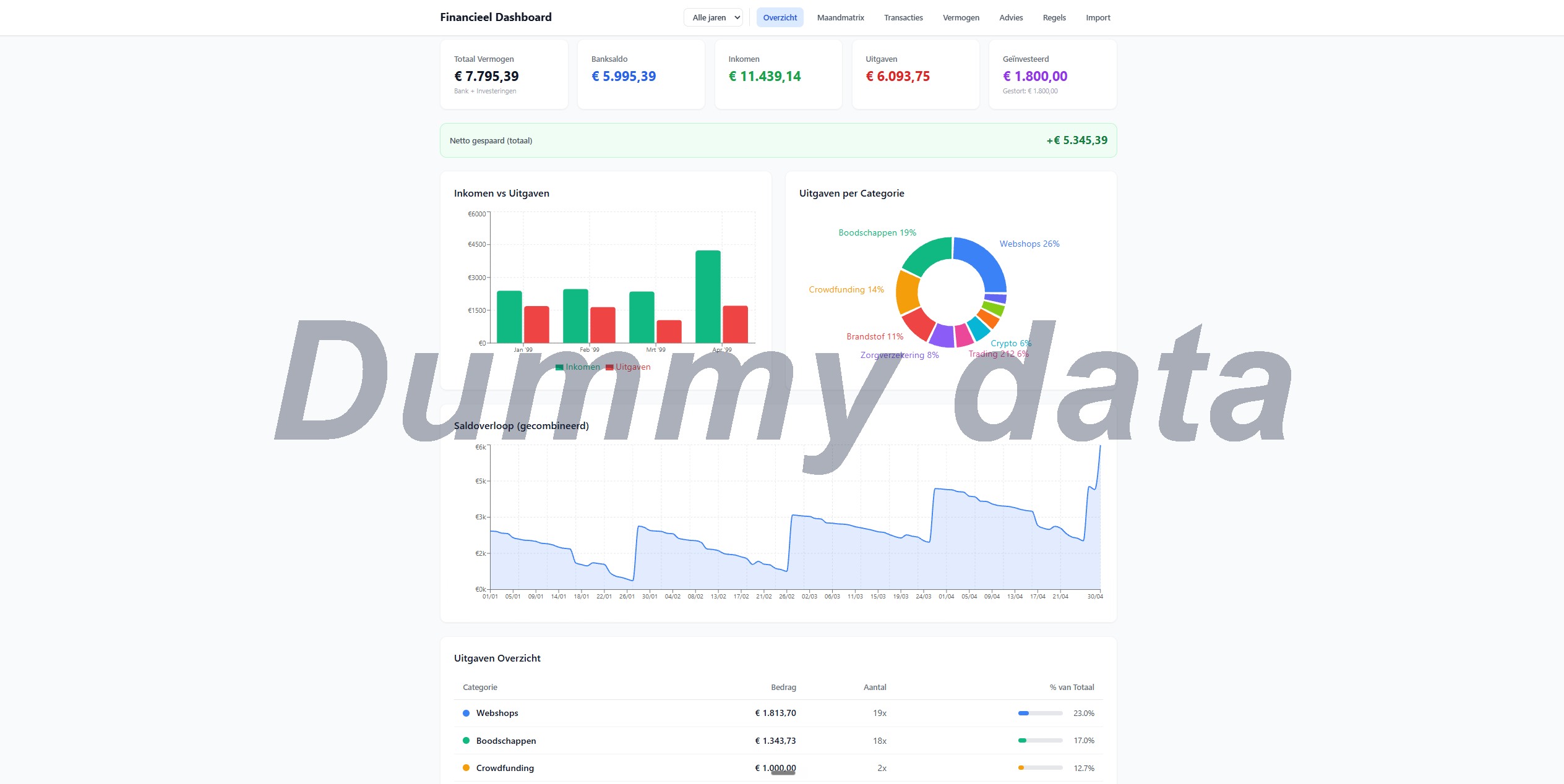The image size is (1564, 784).
Task: Toggle the Inkomen legend entry
Action: tap(578, 367)
